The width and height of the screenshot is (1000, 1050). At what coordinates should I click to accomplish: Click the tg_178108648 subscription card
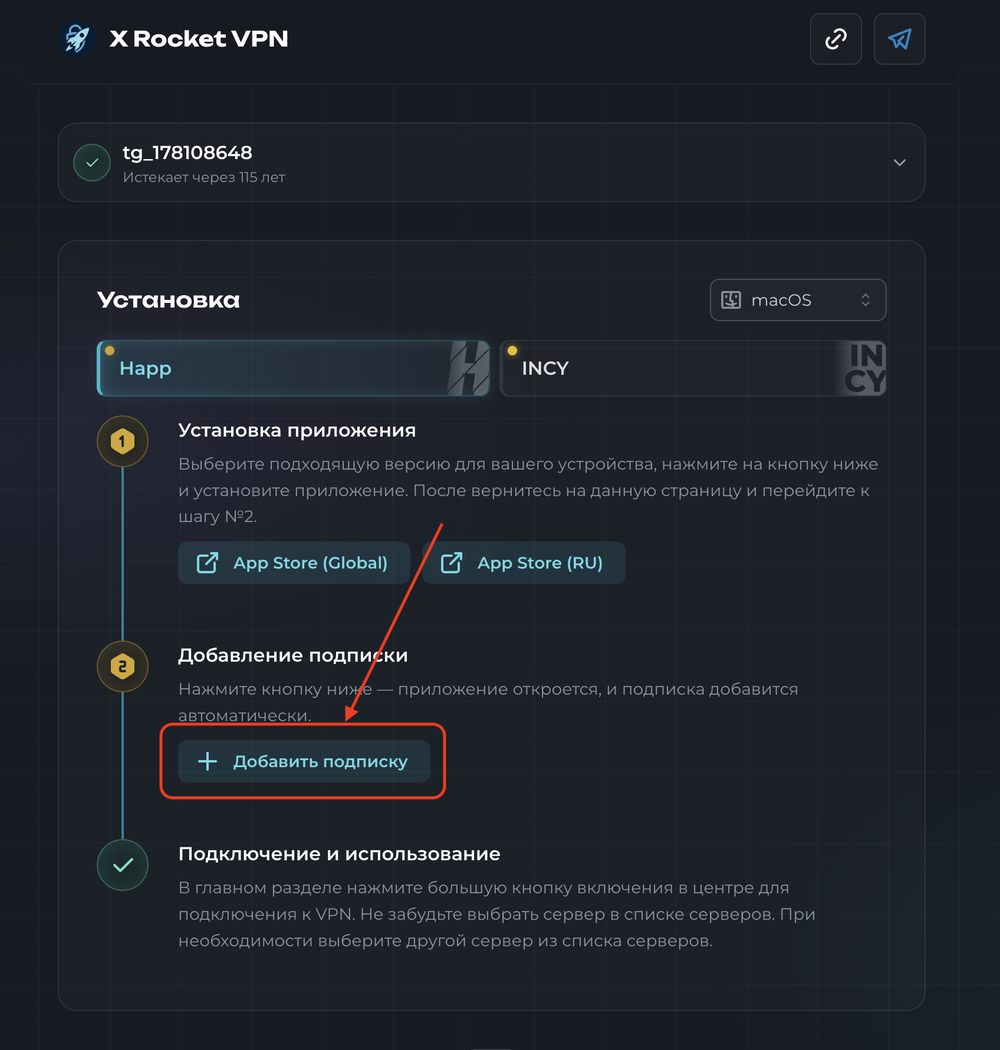click(x=492, y=163)
